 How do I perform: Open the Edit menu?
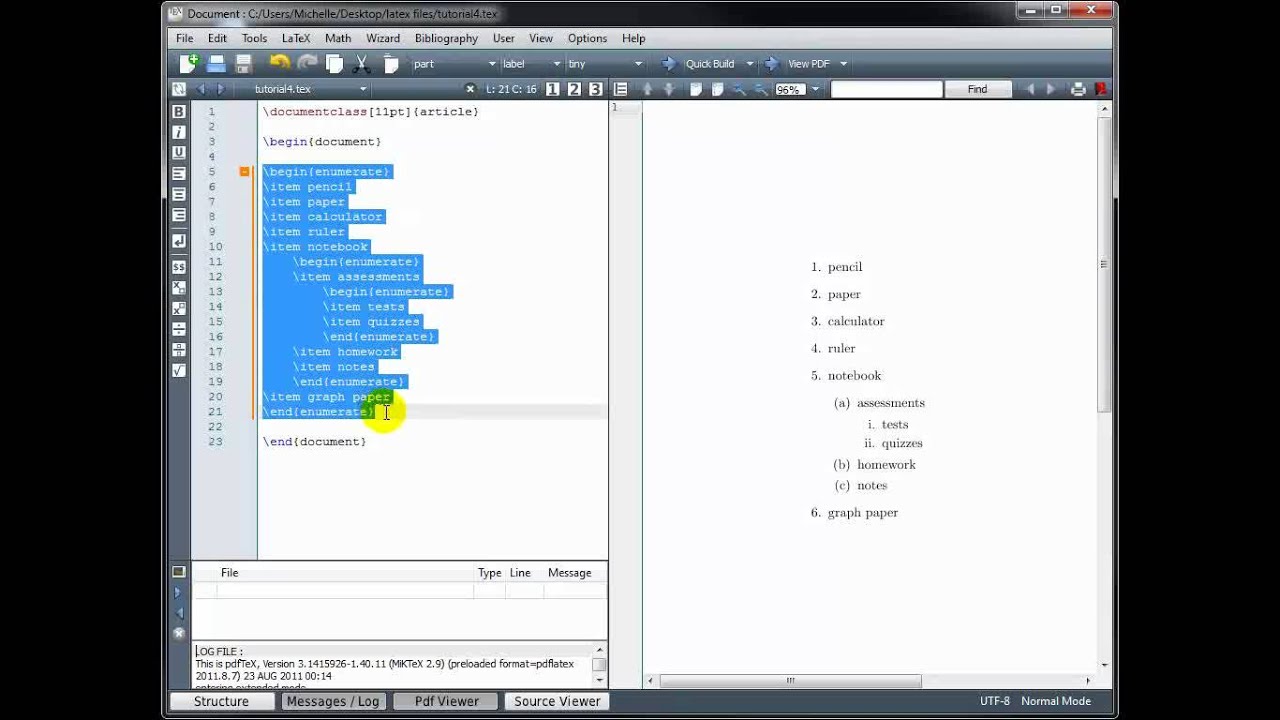[x=217, y=38]
